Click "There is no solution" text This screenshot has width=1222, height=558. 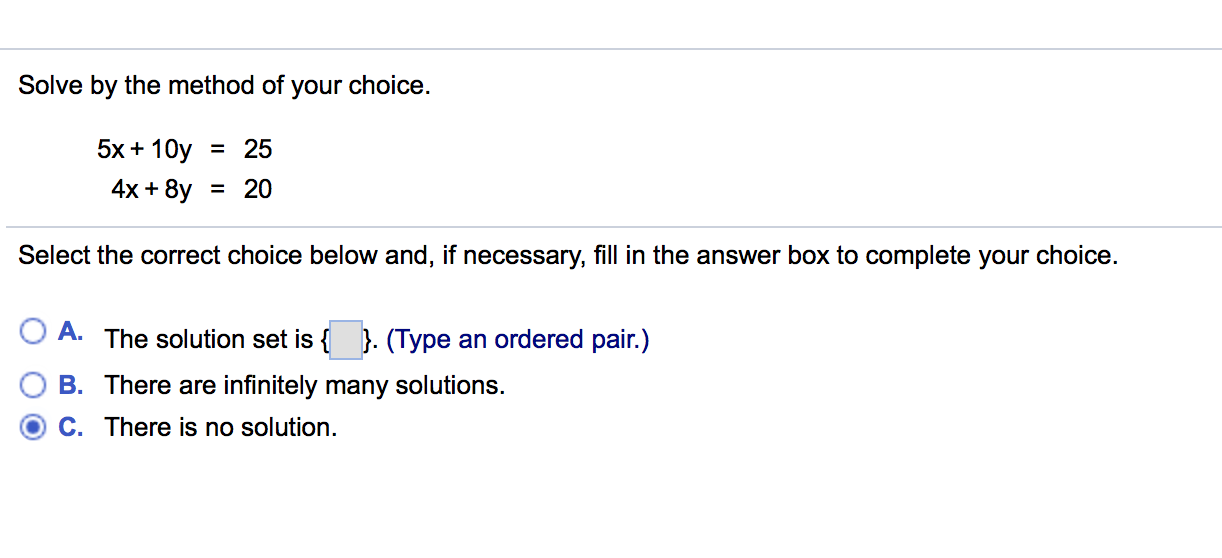[x=221, y=427]
